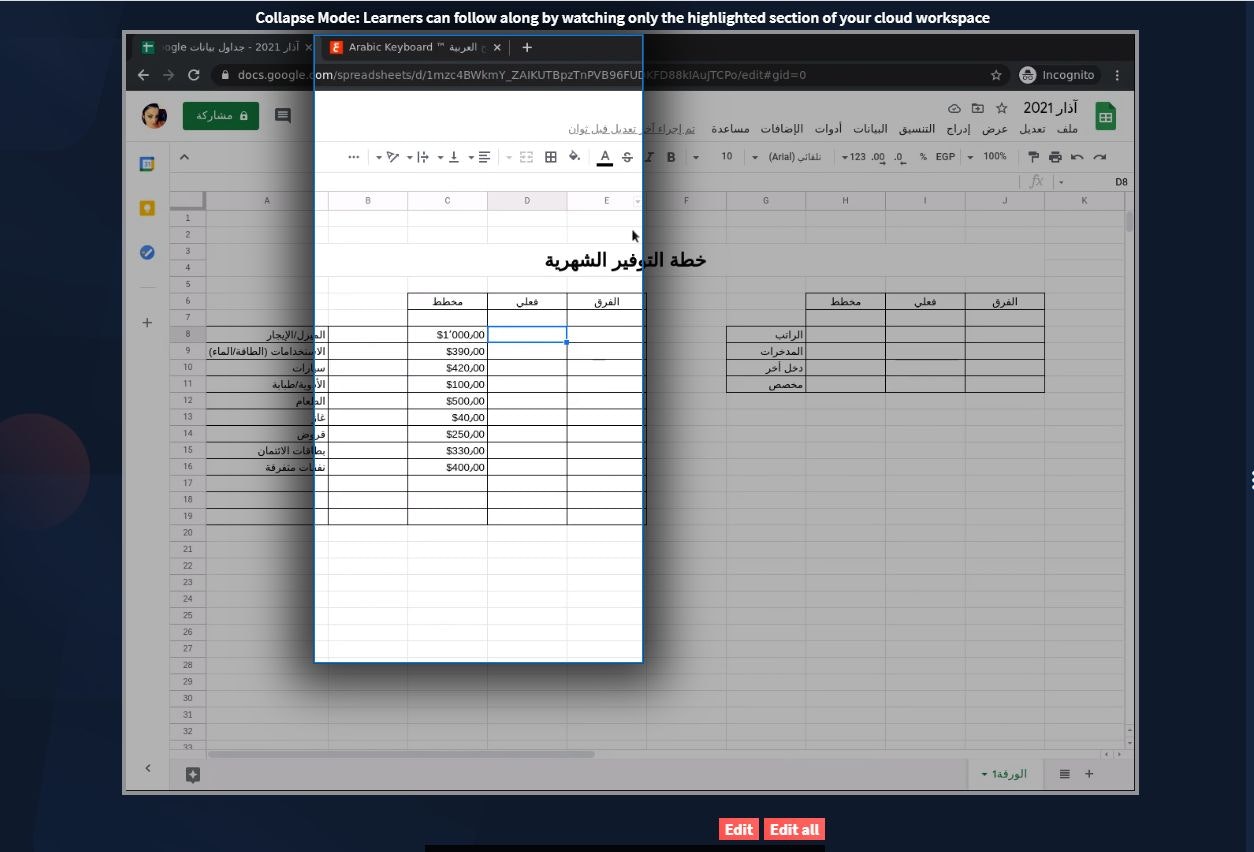Click the browser reload button
This screenshot has width=1254, height=852.
tap(194, 75)
